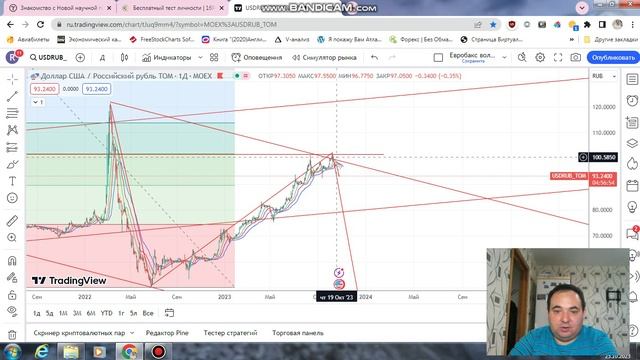This screenshot has width=640, height=360.
Task: Open the Д timeframe interval selector
Action: point(102,58)
